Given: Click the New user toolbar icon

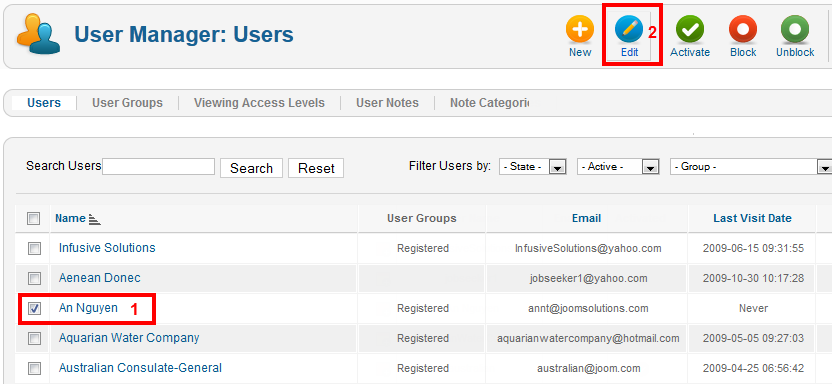Looking at the screenshot, I should (x=579, y=29).
